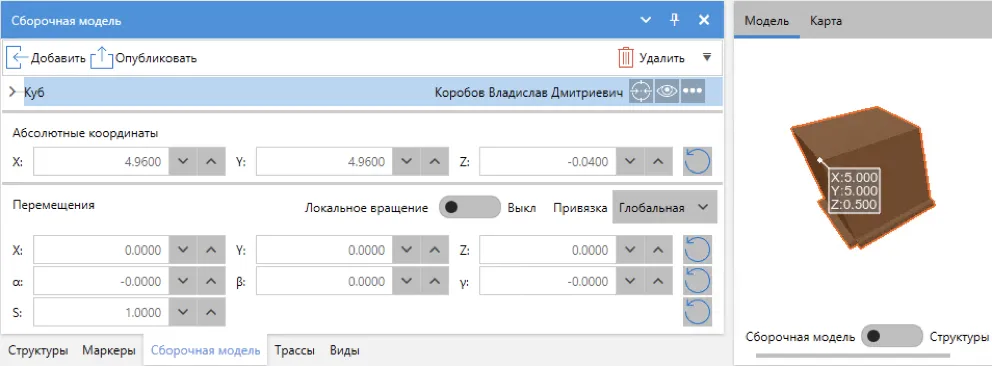The width and height of the screenshot is (992, 366).
Task: Click the S scale field 1.0000
Action: coord(101,312)
